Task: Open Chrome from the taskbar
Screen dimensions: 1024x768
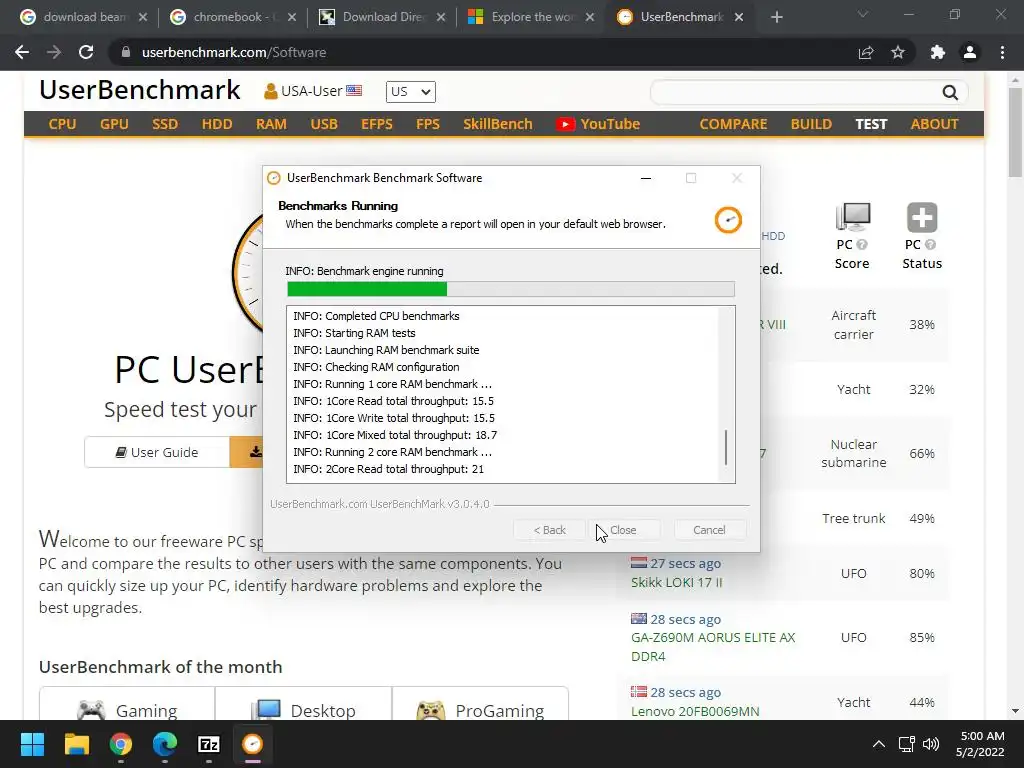Action: [121, 744]
